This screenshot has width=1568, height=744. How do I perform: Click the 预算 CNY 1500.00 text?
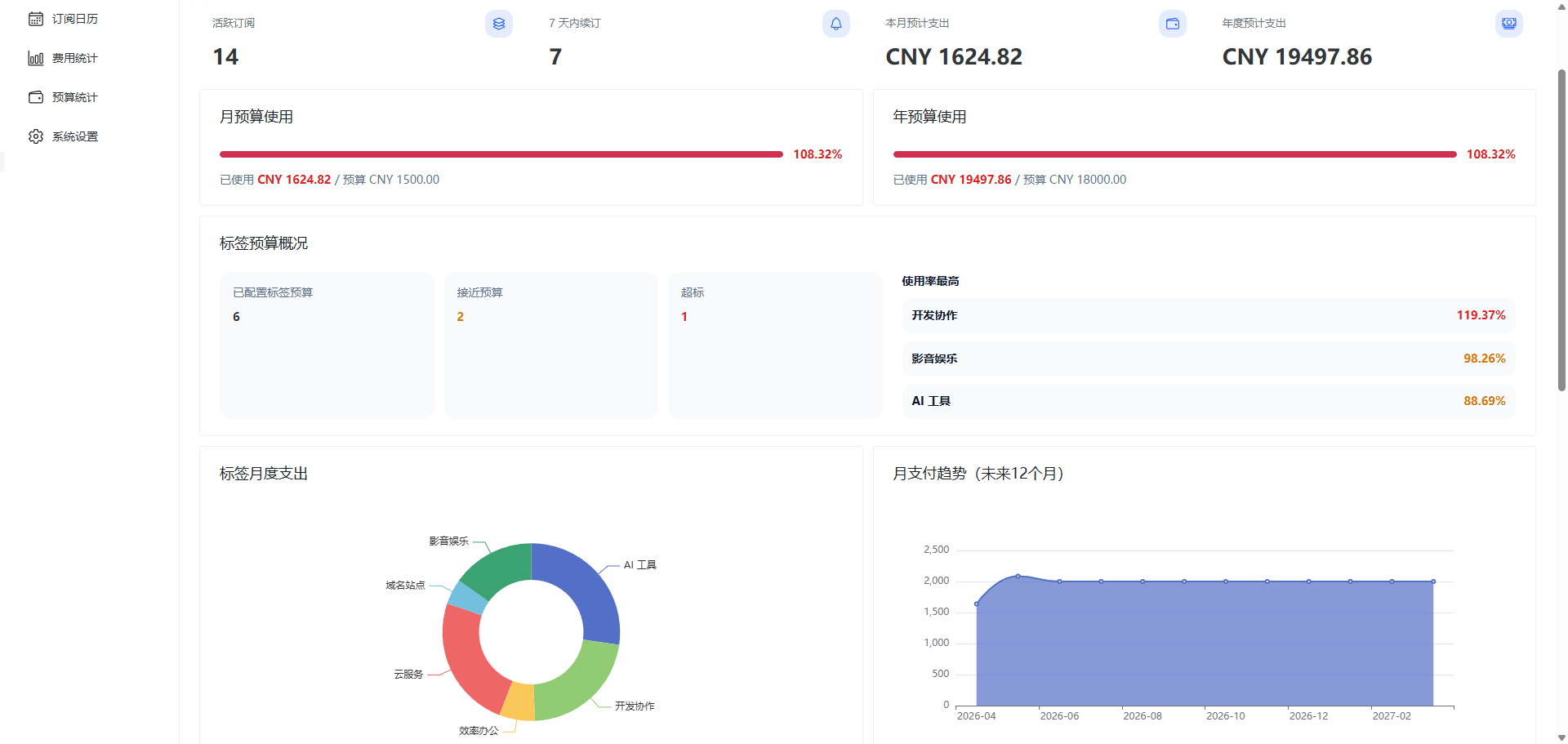click(391, 180)
